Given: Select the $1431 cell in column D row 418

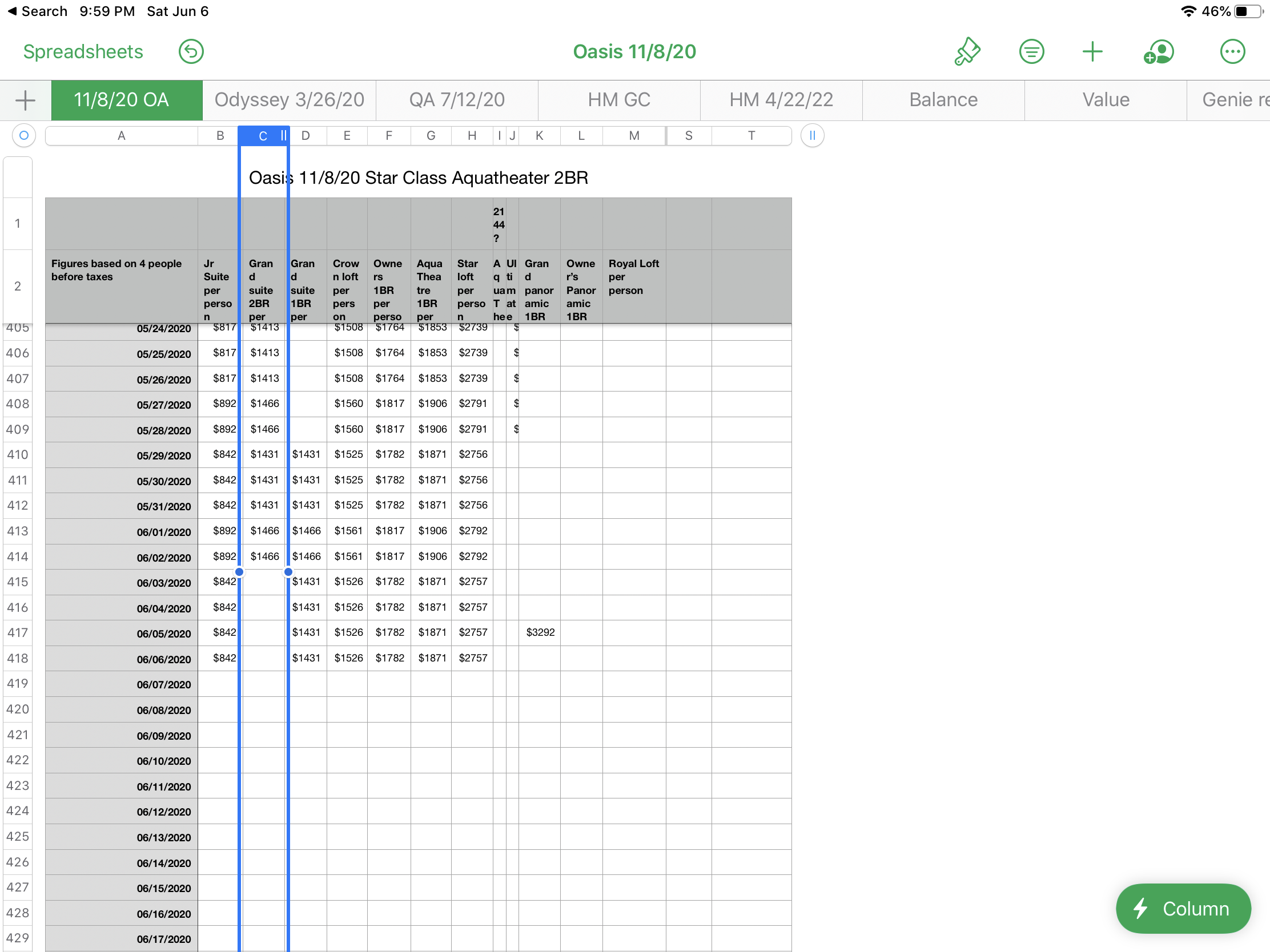Looking at the screenshot, I should (x=307, y=657).
